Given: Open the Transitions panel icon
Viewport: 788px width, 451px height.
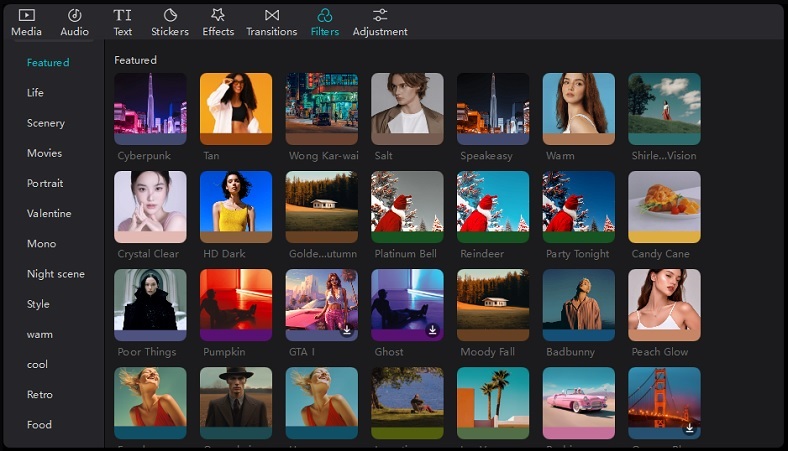Looking at the screenshot, I should tap(272, 15).
